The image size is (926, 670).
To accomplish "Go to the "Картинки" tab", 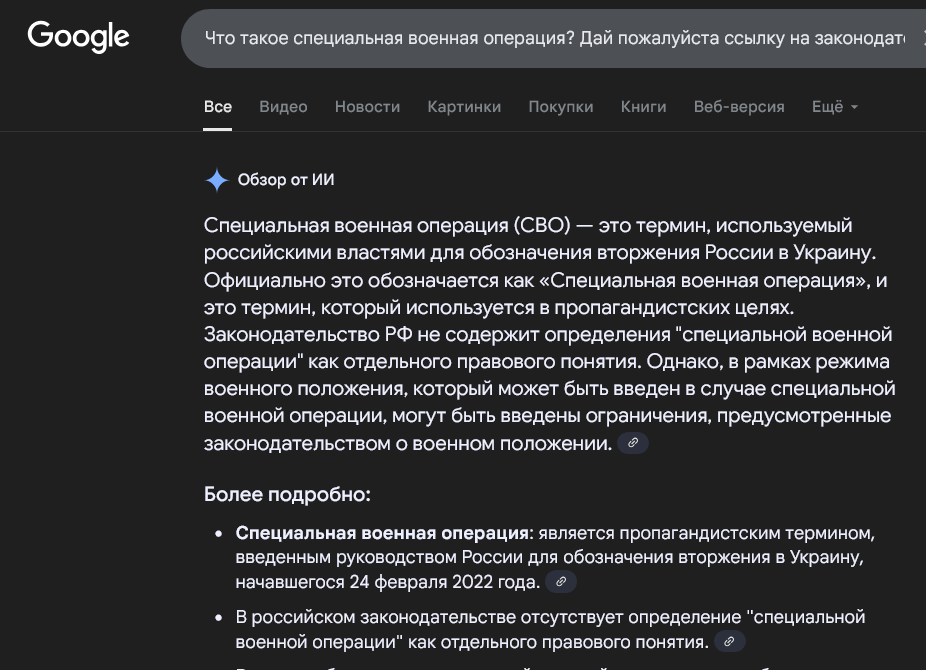I will tap(464, 106).
